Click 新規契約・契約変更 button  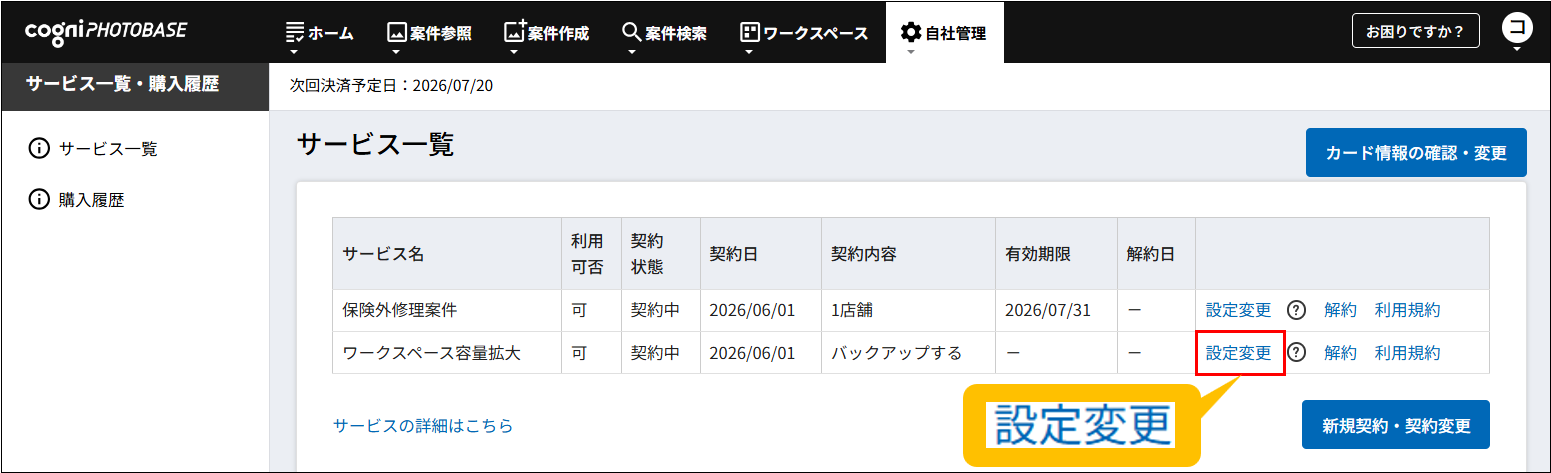tap(1395, 425)
